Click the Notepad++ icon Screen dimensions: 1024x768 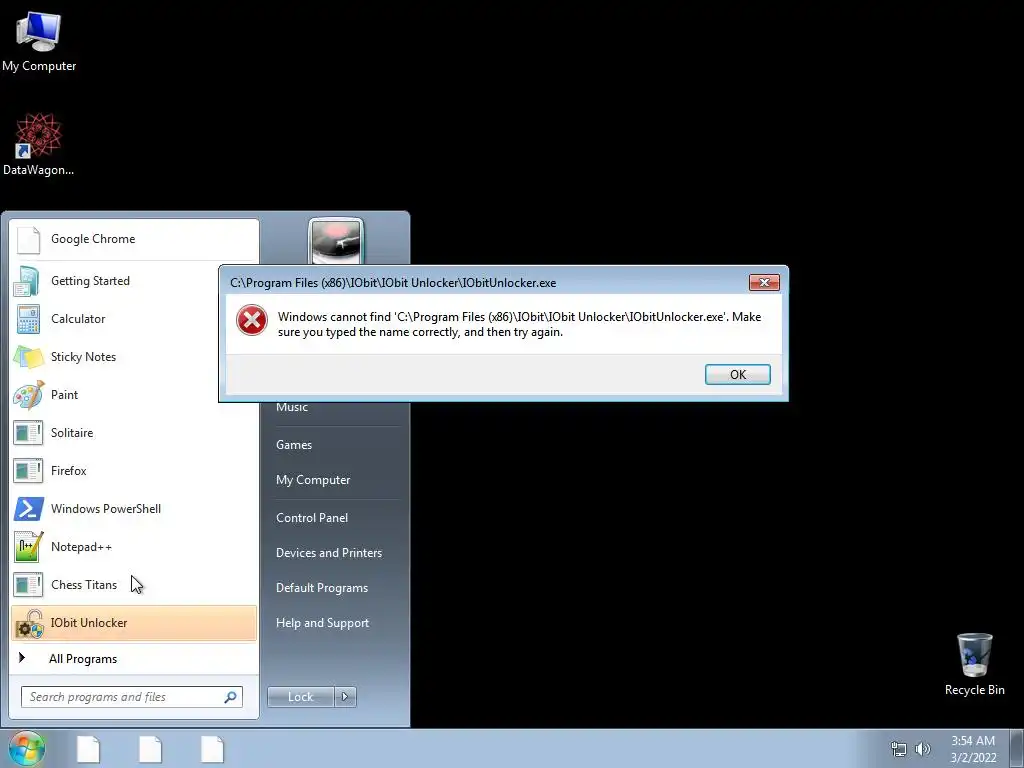click(x=28, y=547)
